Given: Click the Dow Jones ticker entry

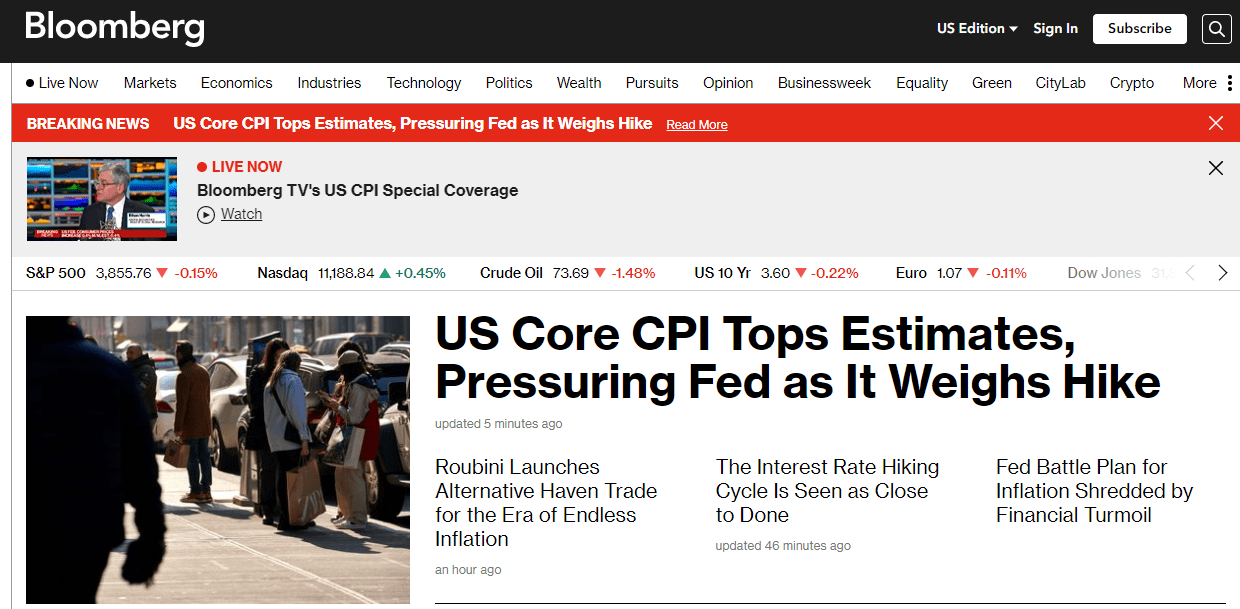Looking at the screenshot, I should [x=1118, y=273].
